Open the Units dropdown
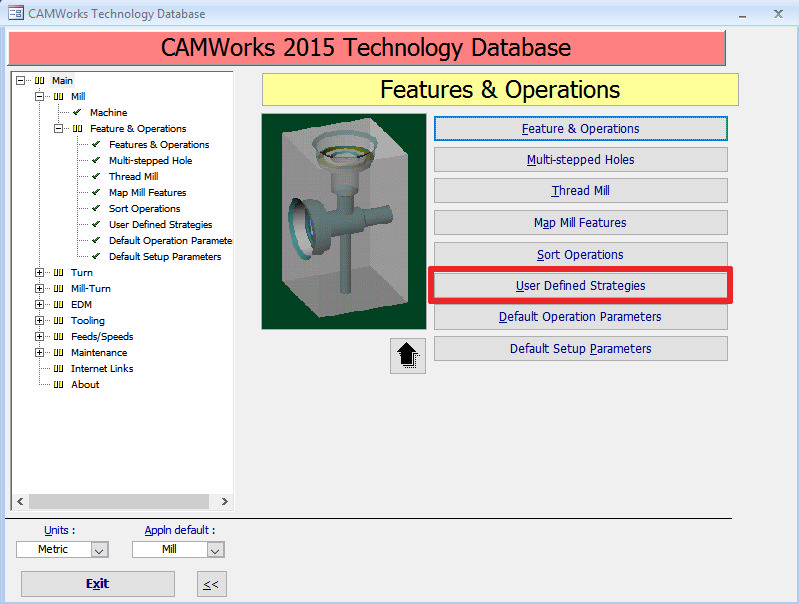This screenshot has width=799, height=604. (x=99, y=550)
